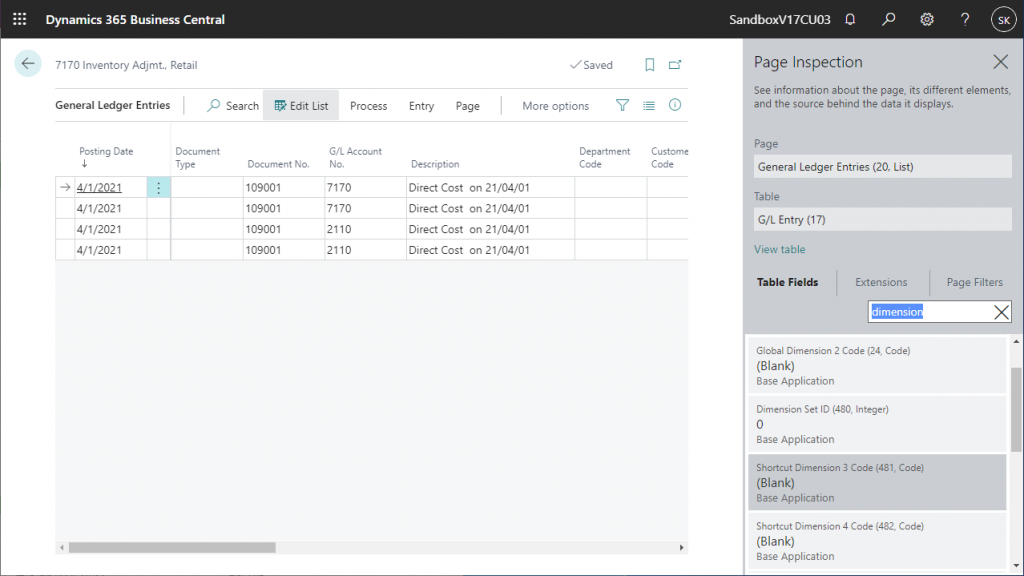Click 7170 Inventory Adjmt., Retail title

pyautogui.click(x=126, y=65)
